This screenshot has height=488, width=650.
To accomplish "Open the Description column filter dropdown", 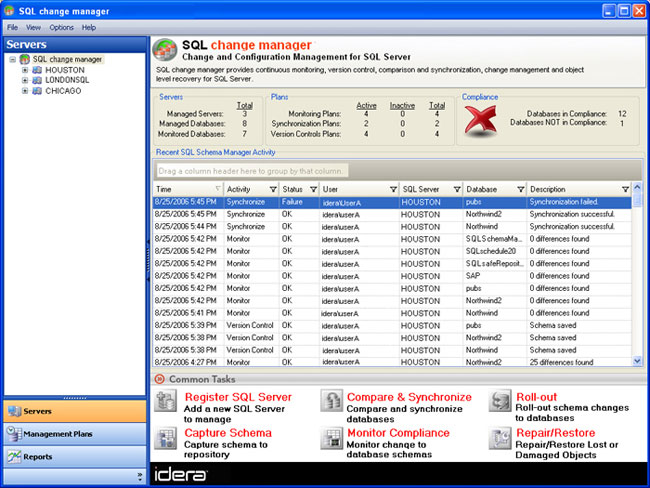I will pyautogui.click(x=626, y=189).
